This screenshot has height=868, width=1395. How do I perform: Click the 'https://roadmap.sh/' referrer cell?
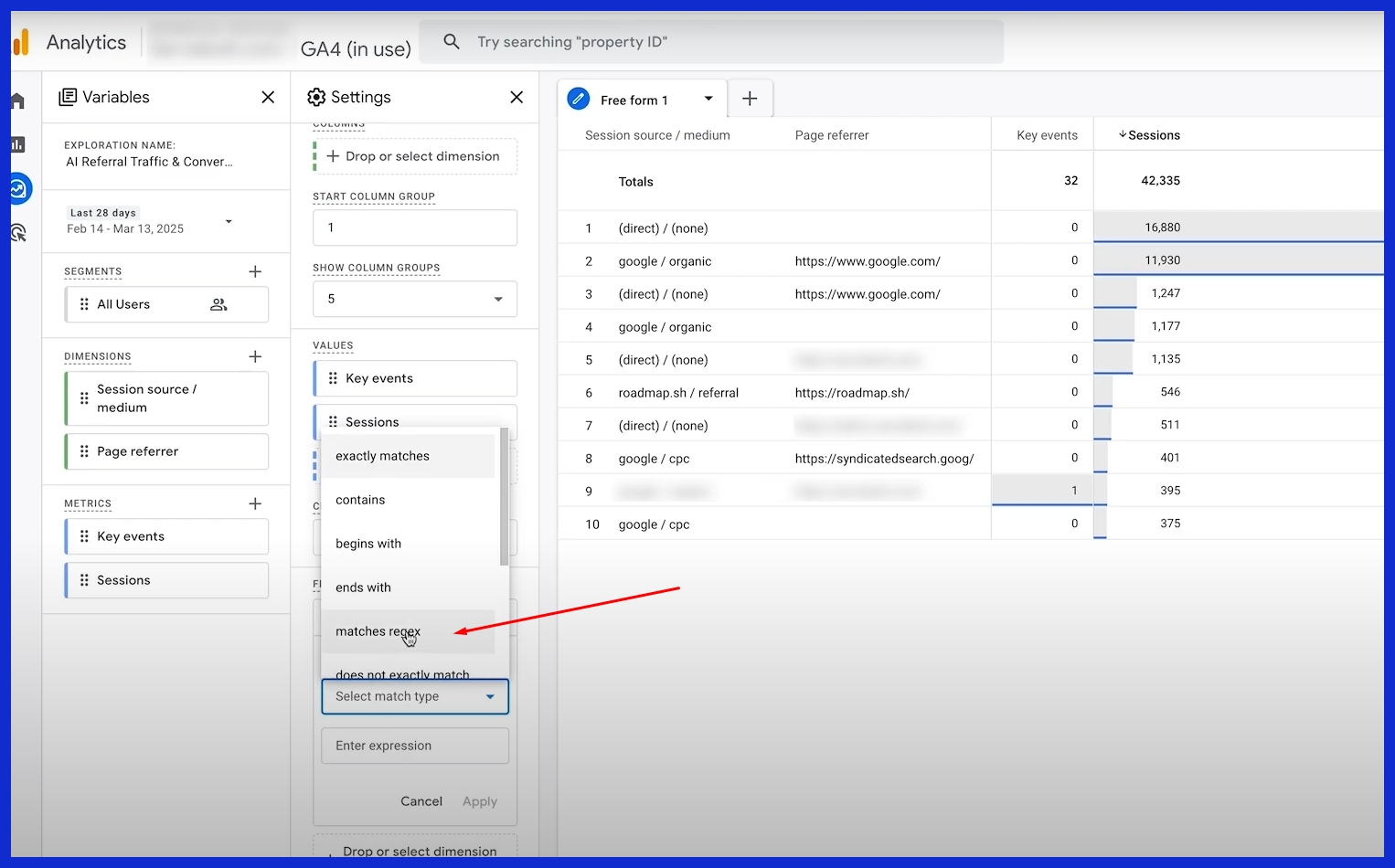[x=852, y=393]
